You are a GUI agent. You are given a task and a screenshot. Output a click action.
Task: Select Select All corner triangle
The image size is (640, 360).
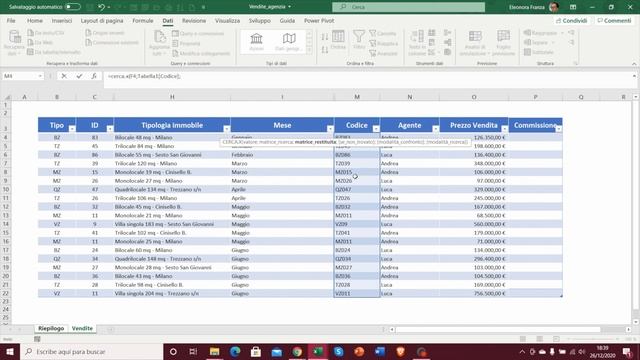(x=7, y=97)
